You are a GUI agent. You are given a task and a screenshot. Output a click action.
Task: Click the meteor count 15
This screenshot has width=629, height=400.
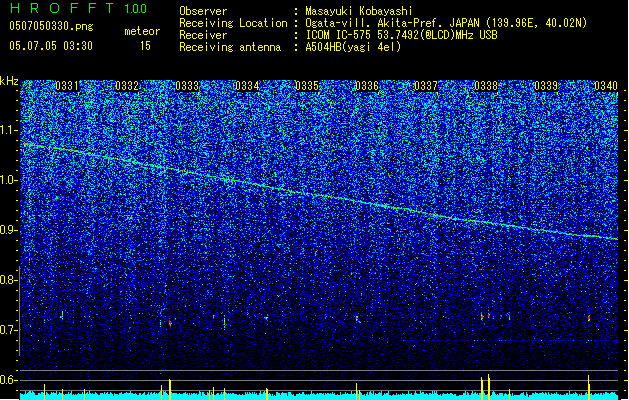[145, 46]
